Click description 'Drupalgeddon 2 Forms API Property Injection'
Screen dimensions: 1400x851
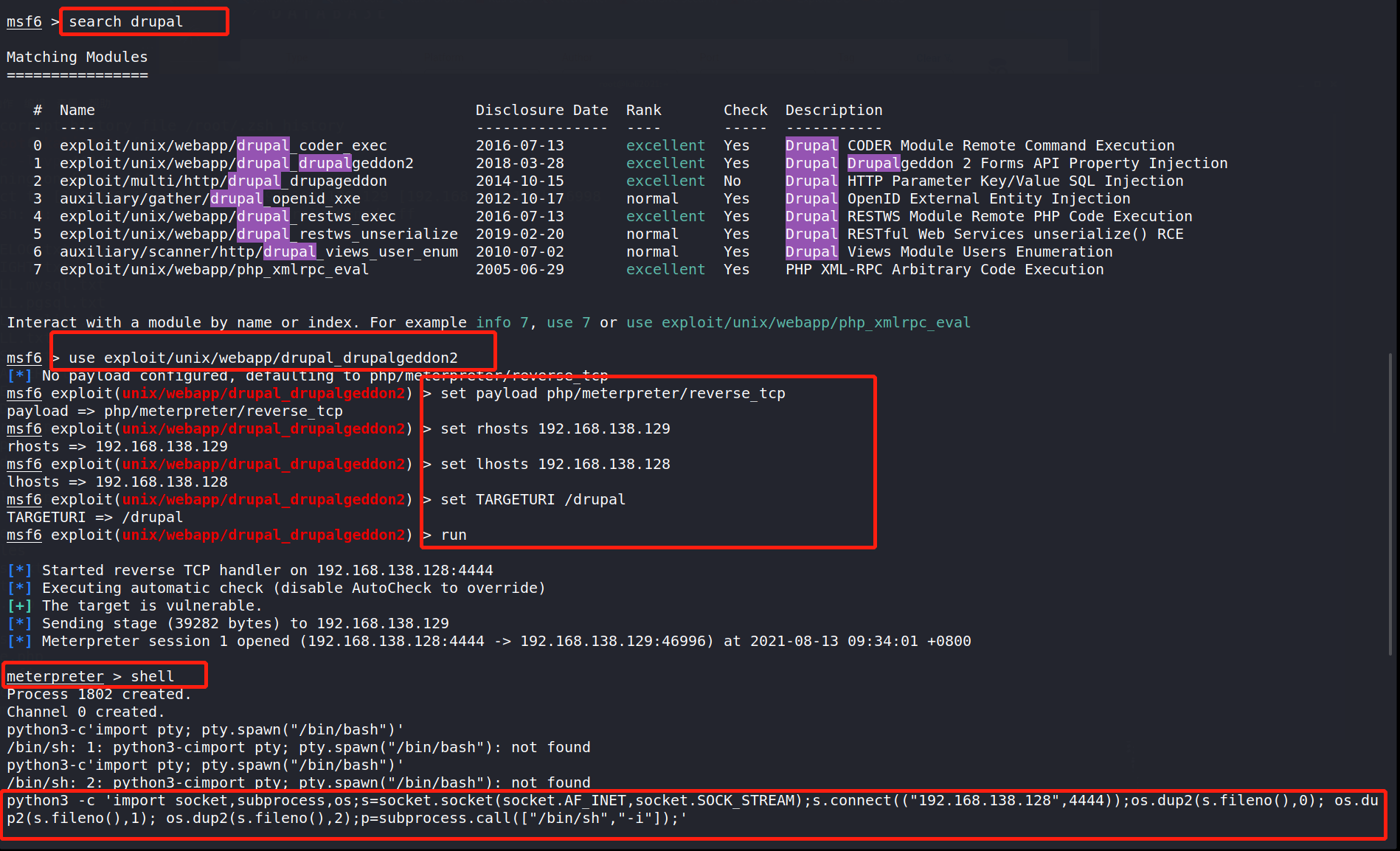tap(1037, 163)
